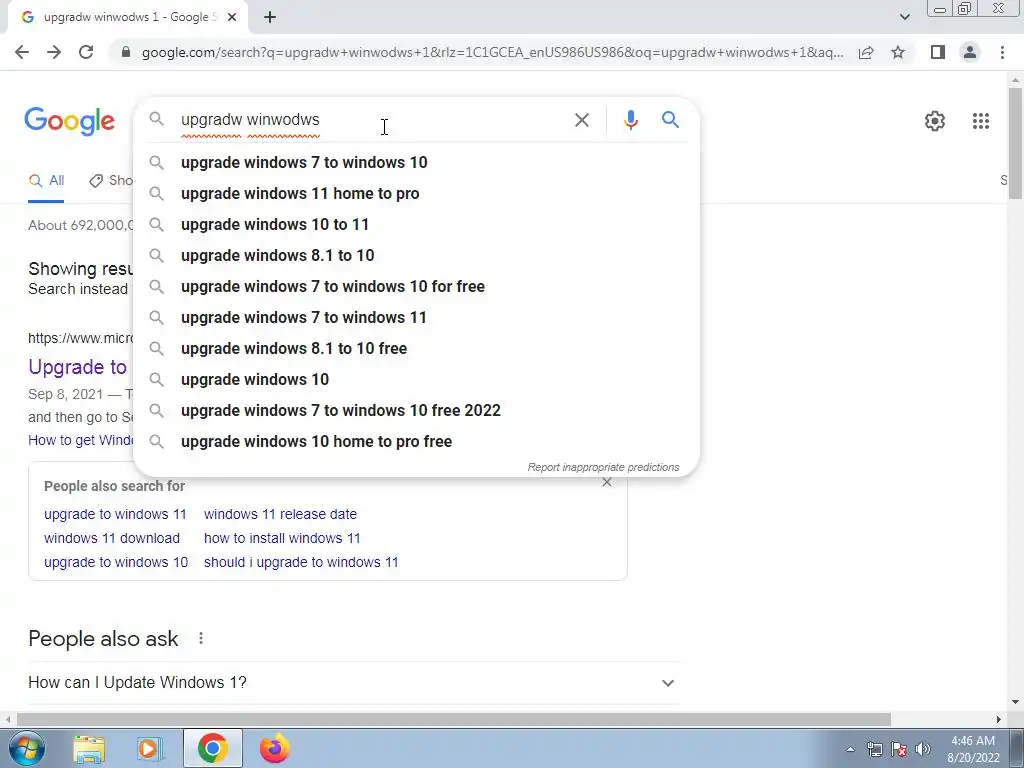The height and width of the screenshot is (768, 1024).
Task: Pick the plain 'upgrade windows 10' suggestion
Action: (416, 380)
